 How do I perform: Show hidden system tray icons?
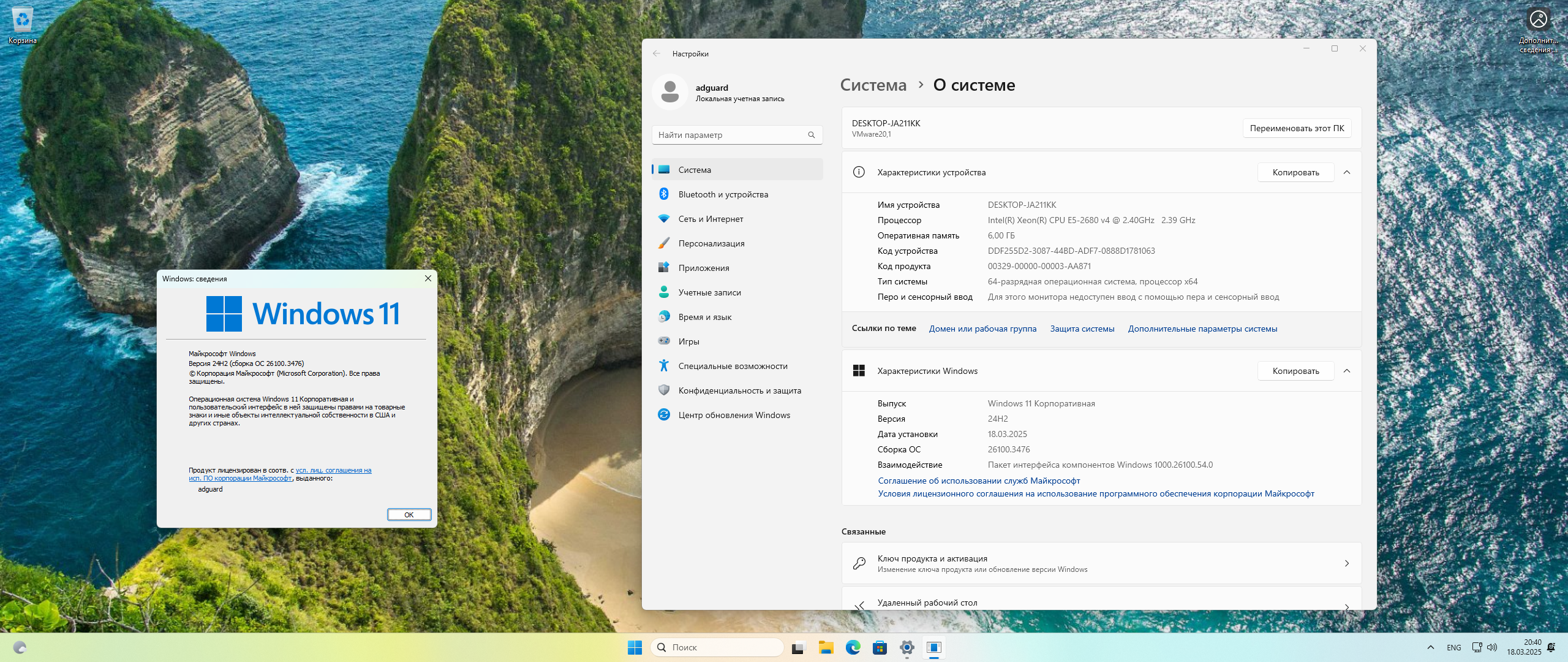click(1431, 647)
